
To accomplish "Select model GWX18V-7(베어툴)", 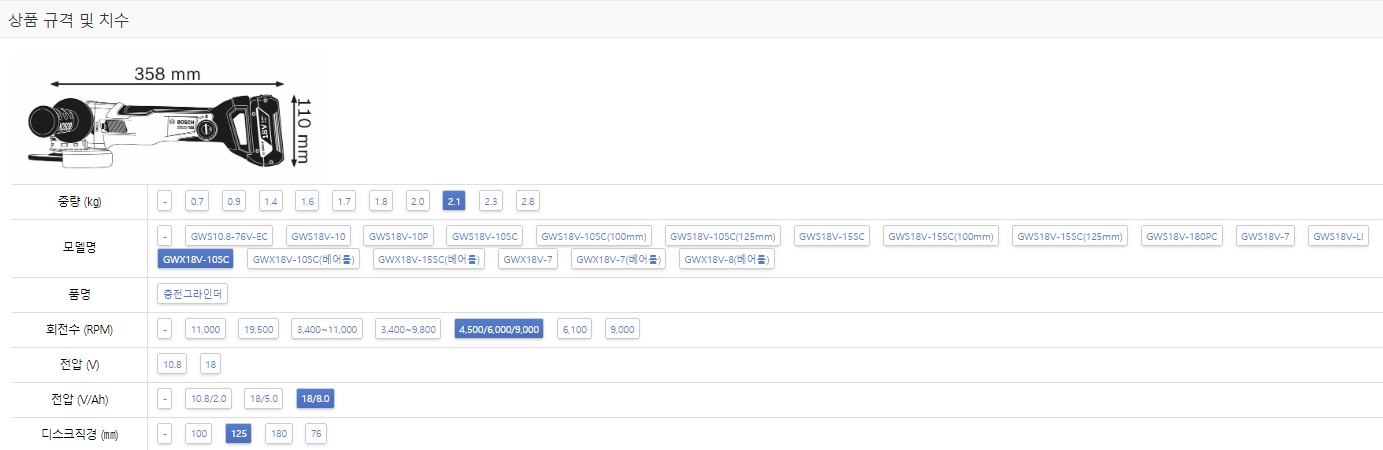I will click(619, 259).
